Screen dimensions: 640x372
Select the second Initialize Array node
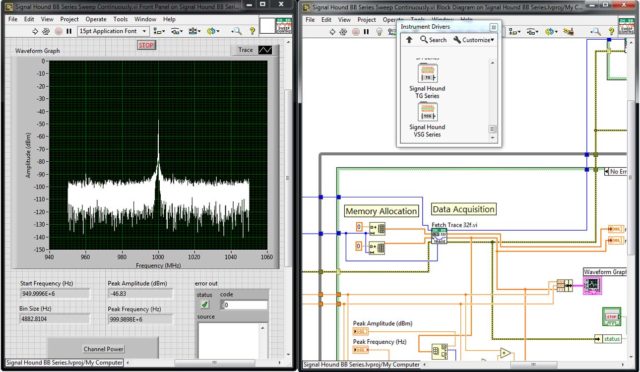(377, 247)
